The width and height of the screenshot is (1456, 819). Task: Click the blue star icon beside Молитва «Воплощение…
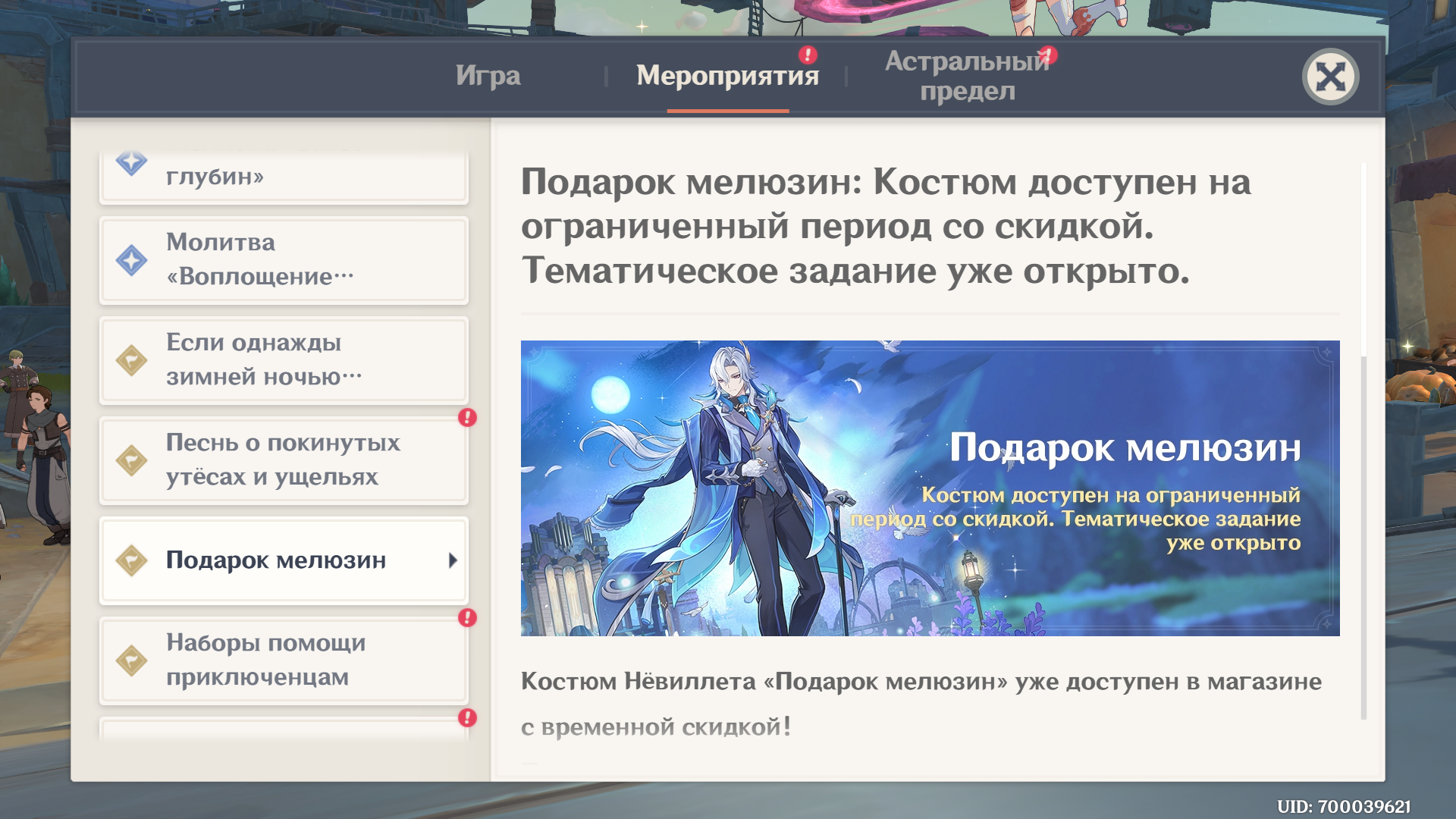(131, 260)
